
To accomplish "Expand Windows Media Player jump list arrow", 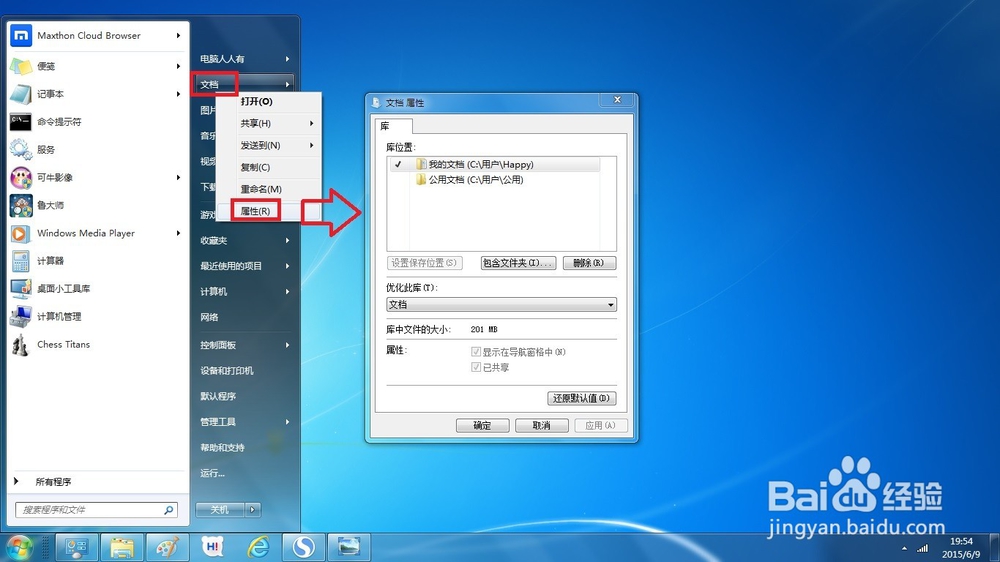I will (x=179, y=233).
